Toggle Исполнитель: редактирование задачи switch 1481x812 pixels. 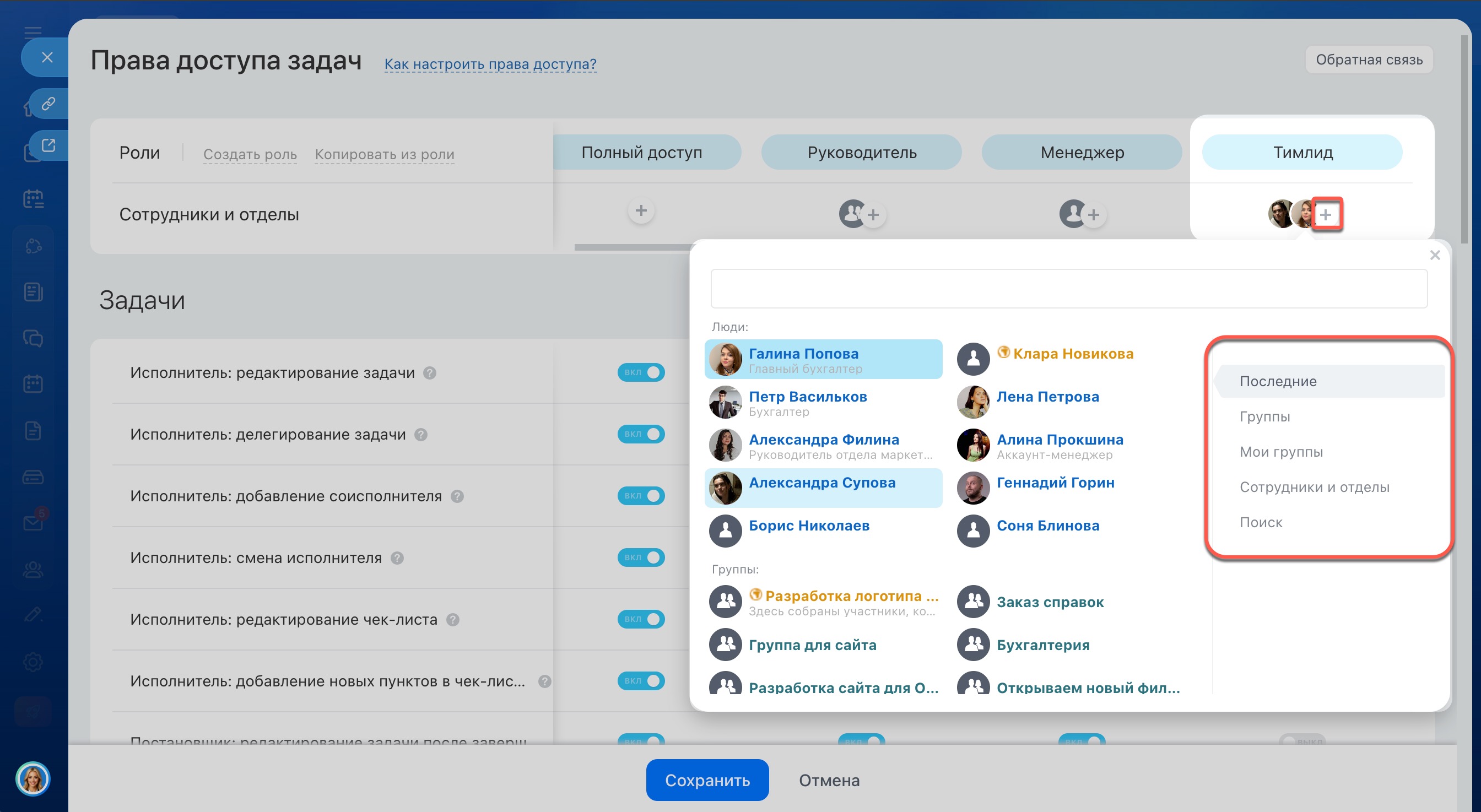641,372
